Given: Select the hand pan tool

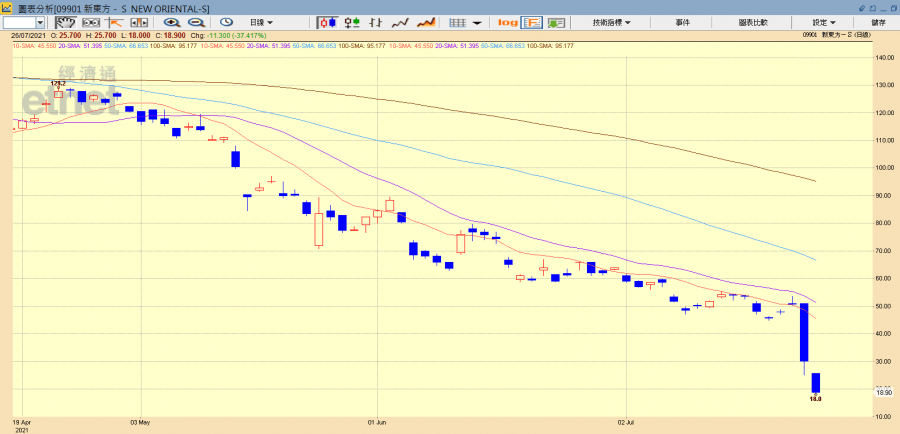Looking at the screenshot, I should pyautogui.click(x=65, y=22).
